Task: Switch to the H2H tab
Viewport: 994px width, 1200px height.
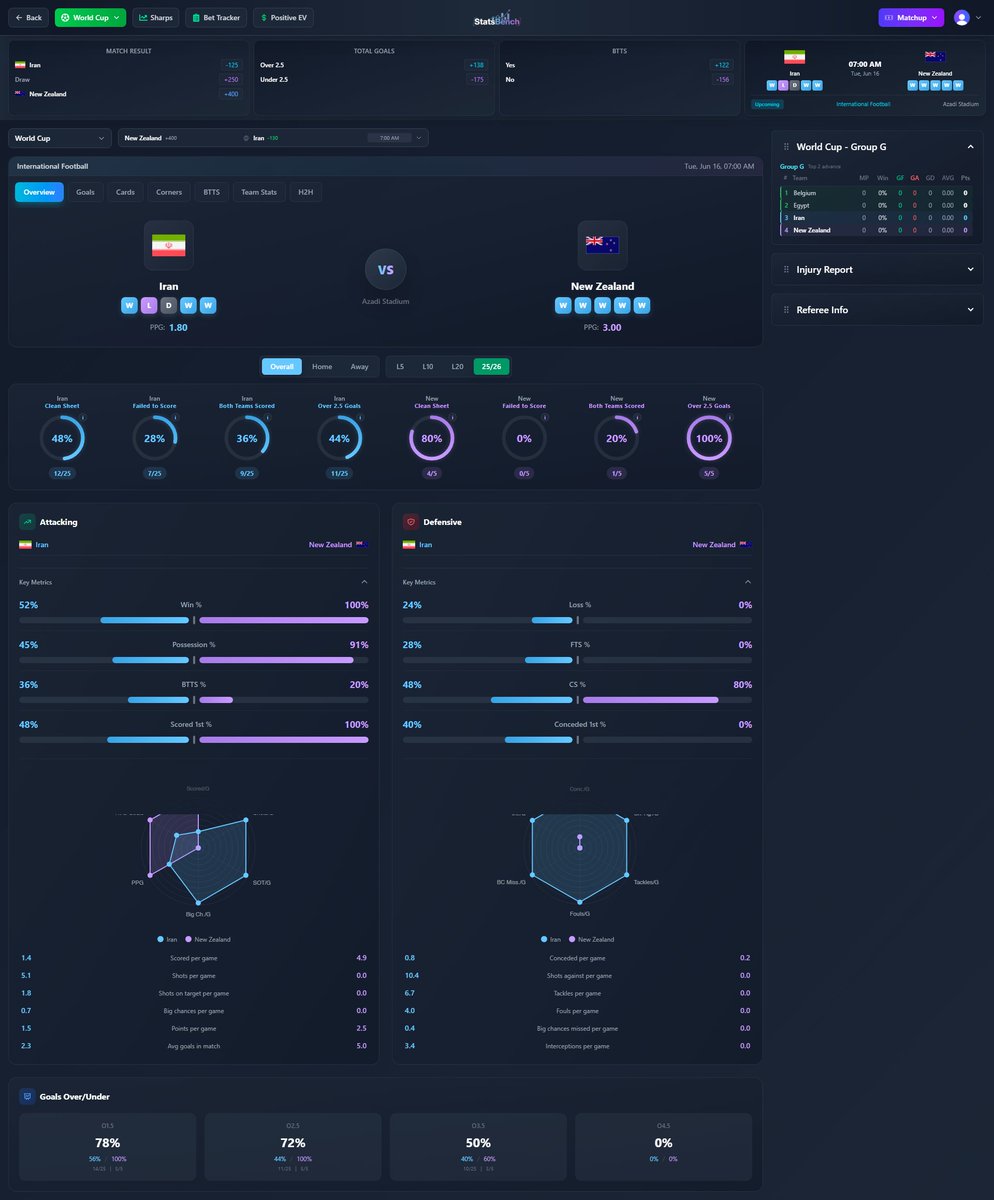Action: [x=306, y=192]
